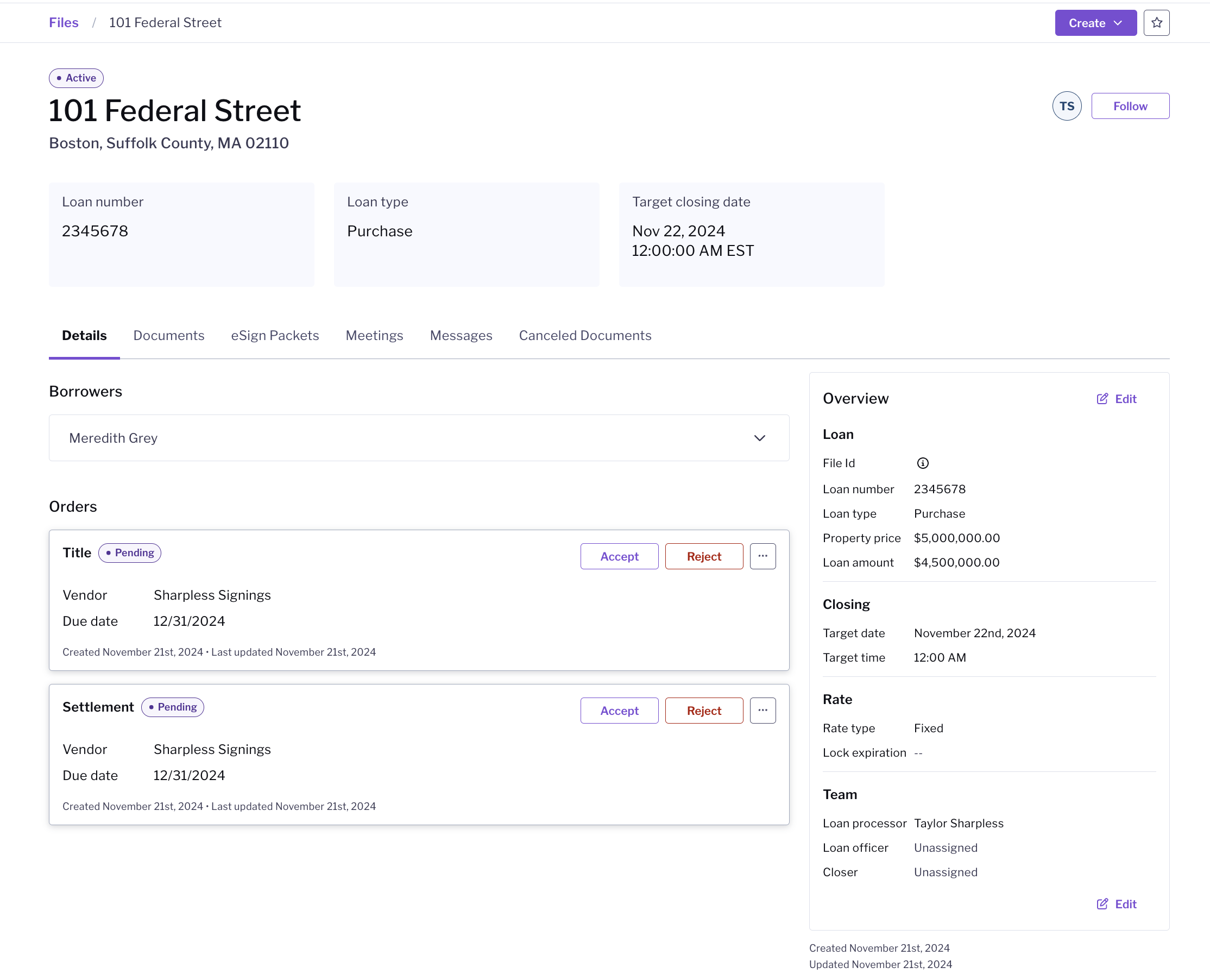The width and height of the screenshot is (1210, 980).
Task: Click Loan amount value $4,500,000.00
Action: coord(956,562)
